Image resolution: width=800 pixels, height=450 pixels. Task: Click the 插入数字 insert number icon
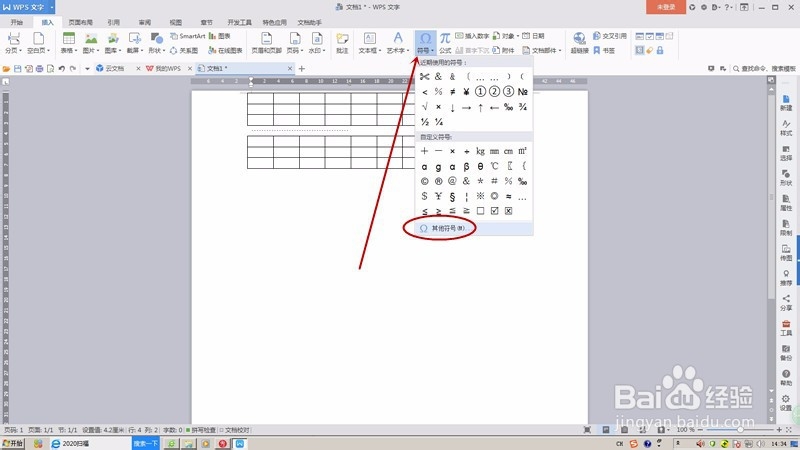point(472,36)
